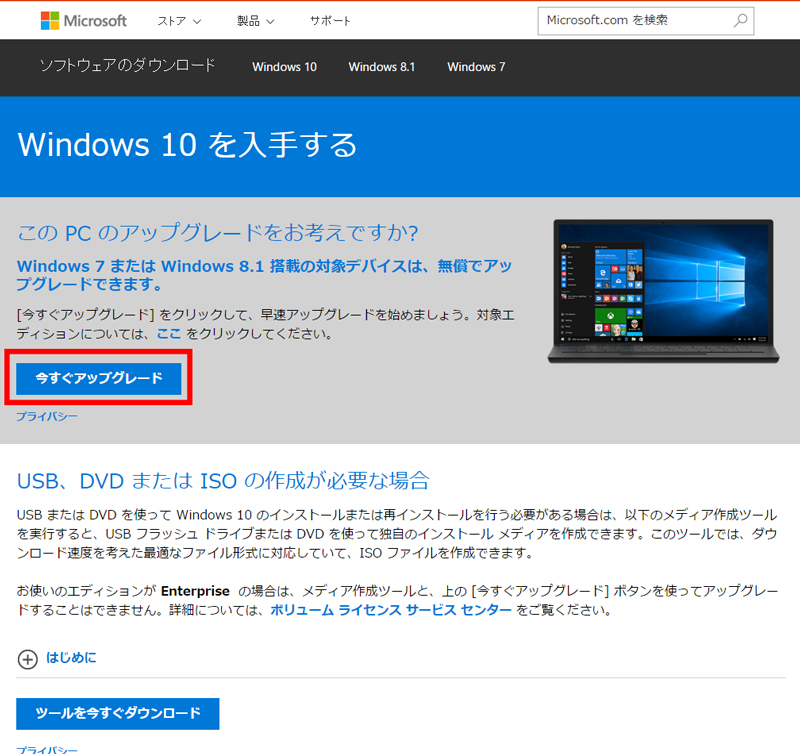Screen dimensions: 800x754
Task: Click USB、DVD または ISO heading text
Action: [x=223, y=481]
